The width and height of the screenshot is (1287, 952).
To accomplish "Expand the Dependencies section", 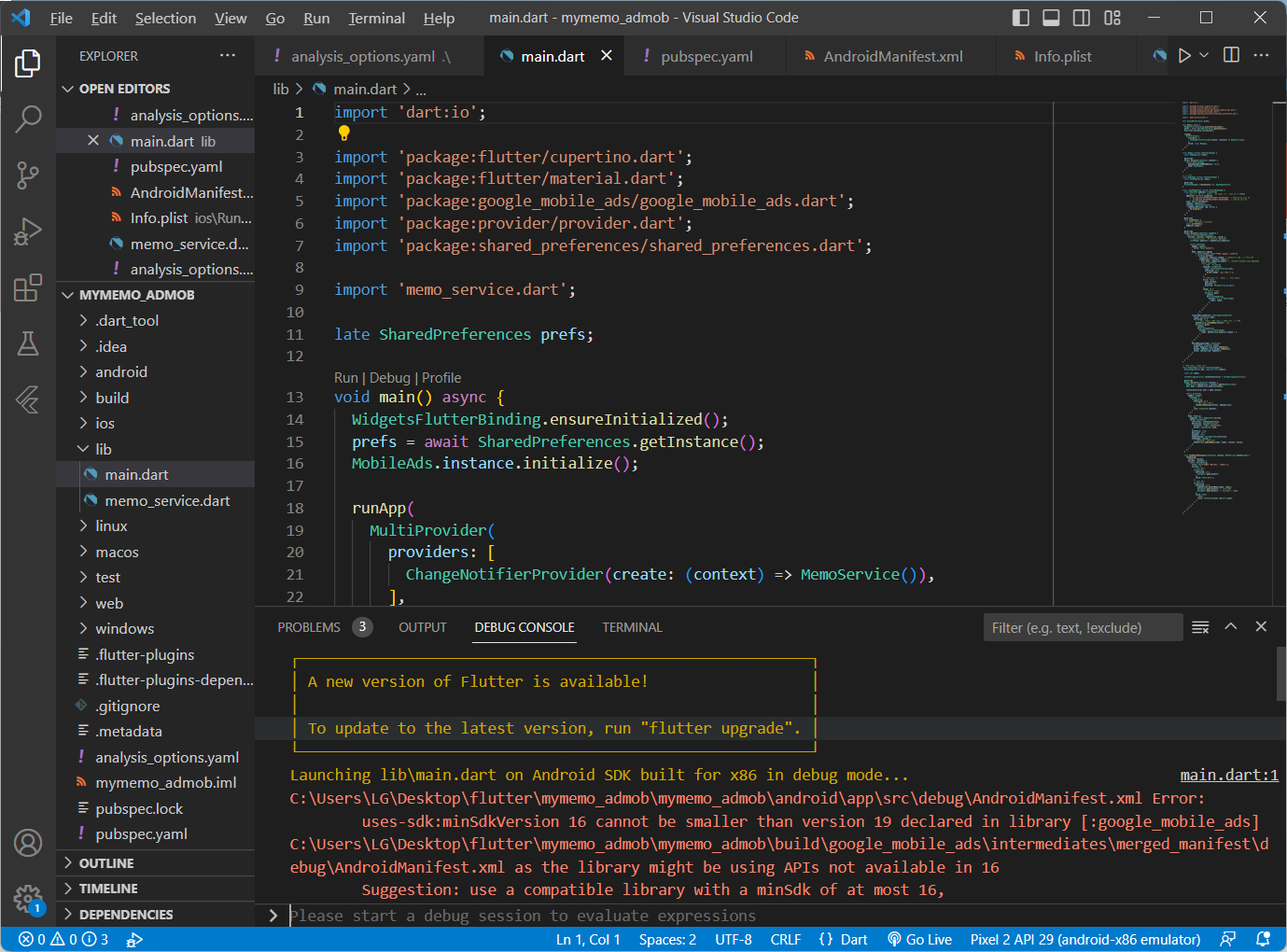I will 155,915.
